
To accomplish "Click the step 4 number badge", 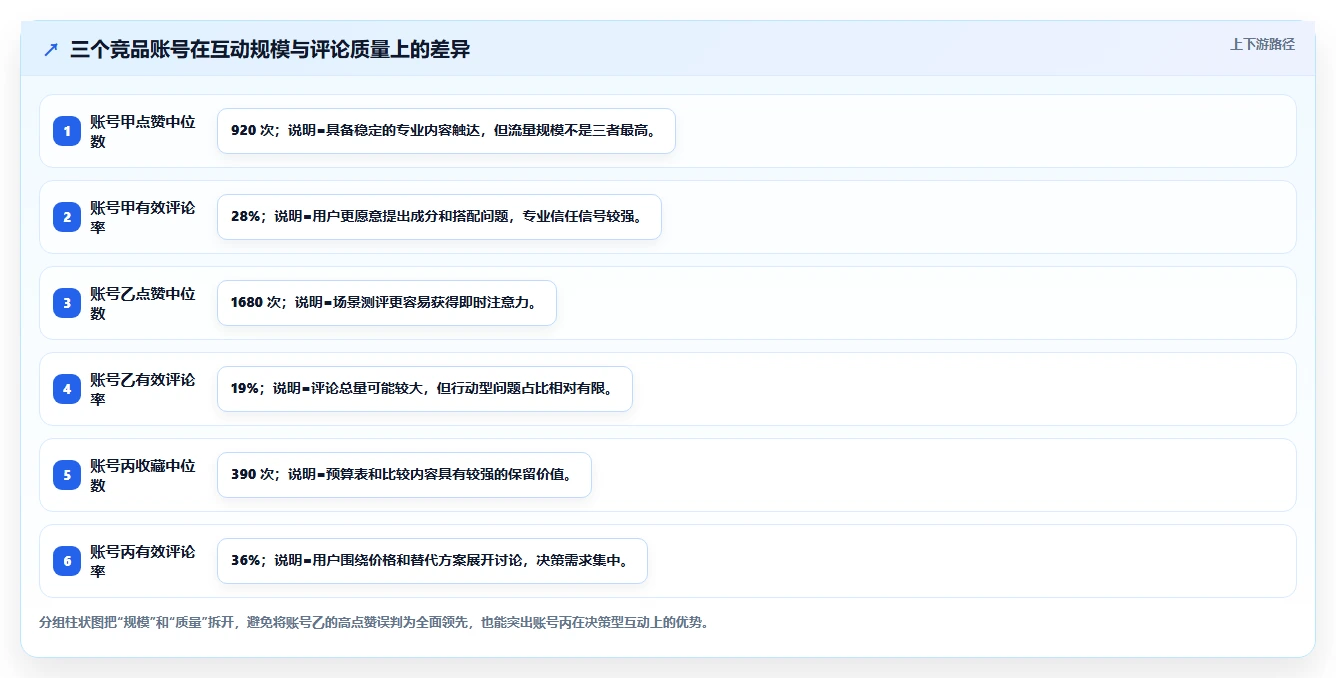I will click(67, 389).
